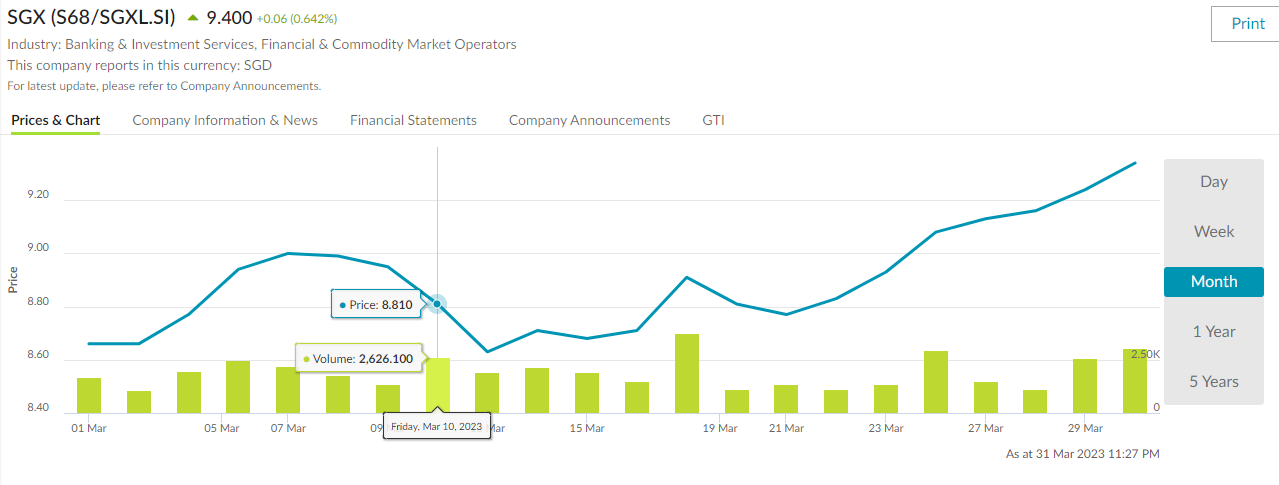Click the 9.400 last price value

(229, 18)
